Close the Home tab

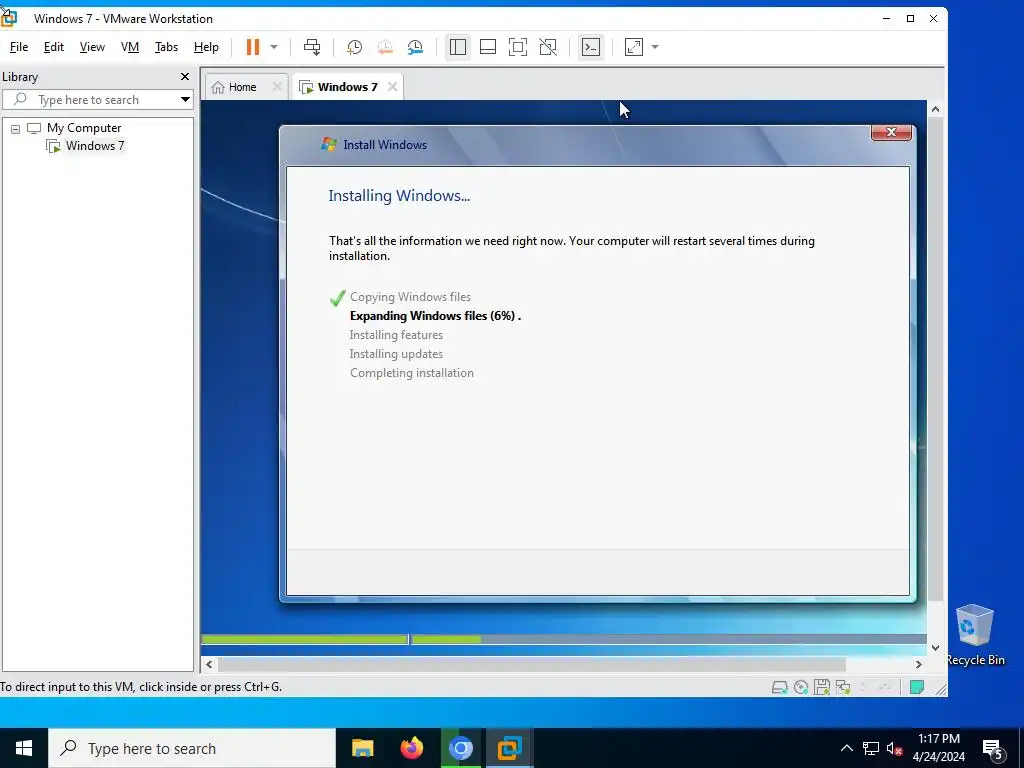coord(277,87)
